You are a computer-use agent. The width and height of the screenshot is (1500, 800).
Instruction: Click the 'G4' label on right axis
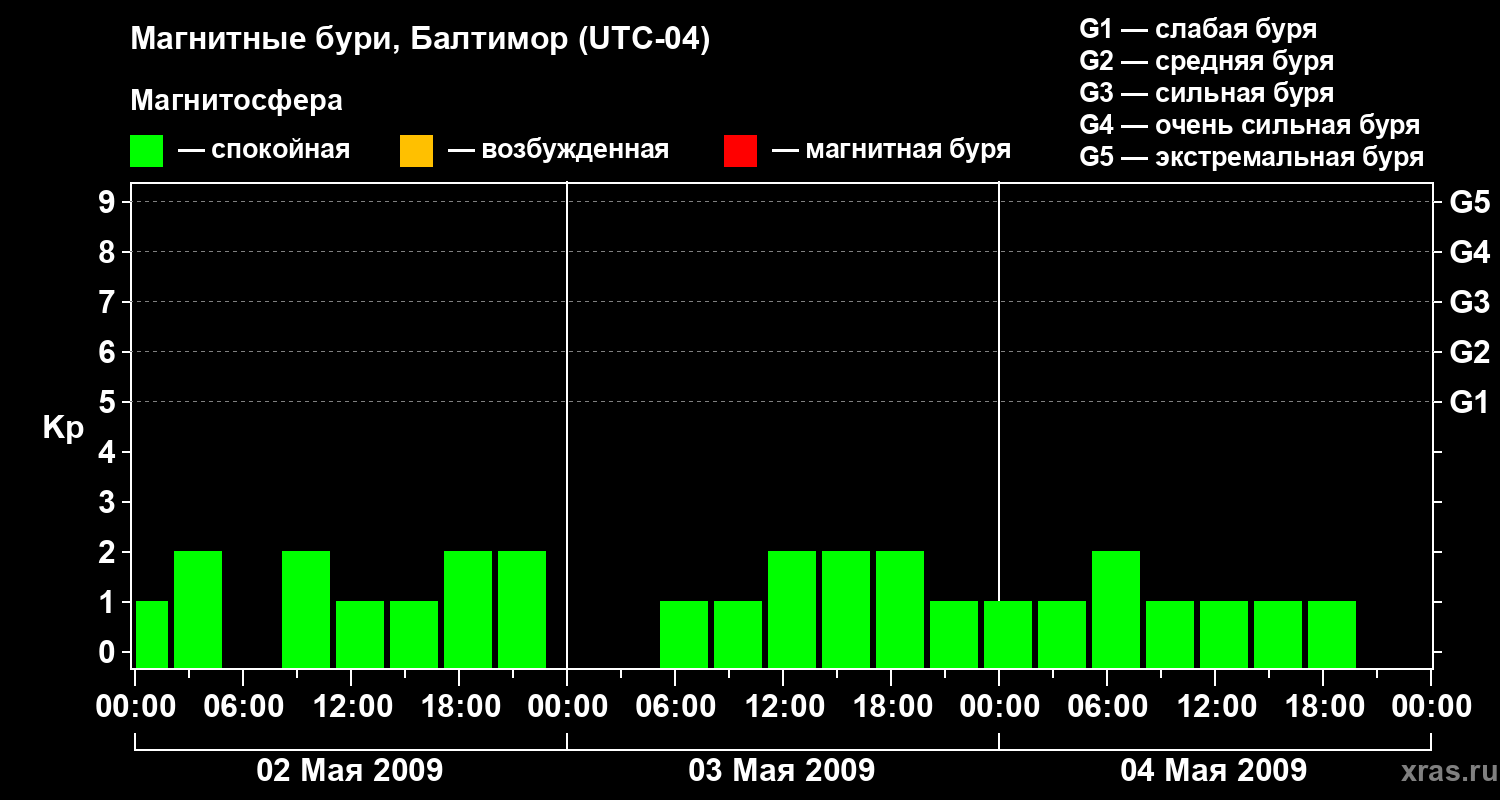(1470, 252)
